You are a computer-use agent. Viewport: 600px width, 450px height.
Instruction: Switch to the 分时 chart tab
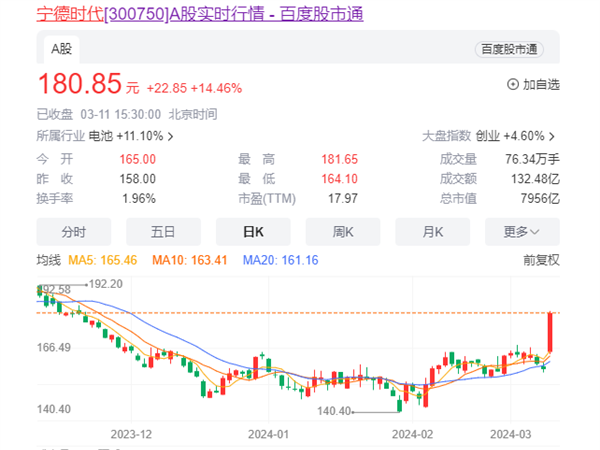tap(74, 232)
